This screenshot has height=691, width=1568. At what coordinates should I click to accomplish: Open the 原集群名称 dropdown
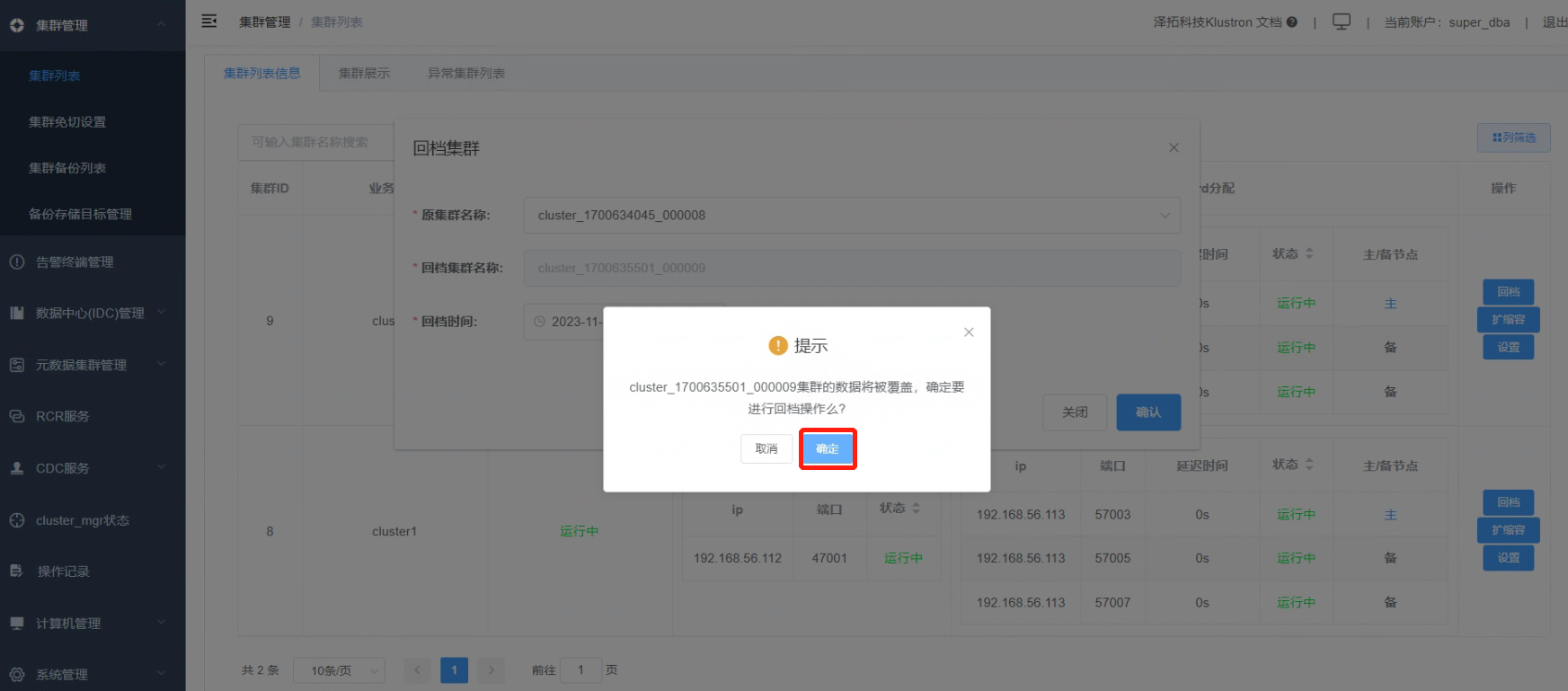(x=852, y=215)
